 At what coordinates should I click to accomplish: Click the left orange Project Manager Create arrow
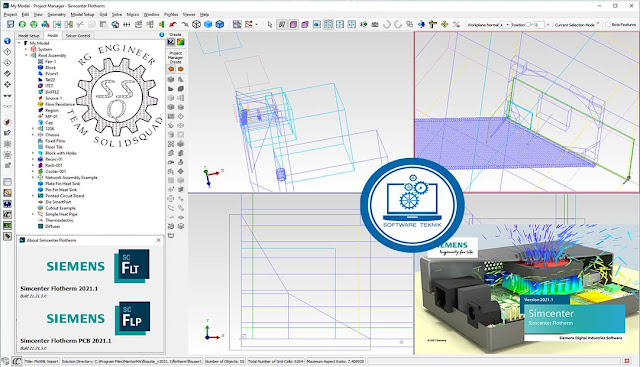tap(171, 69)
